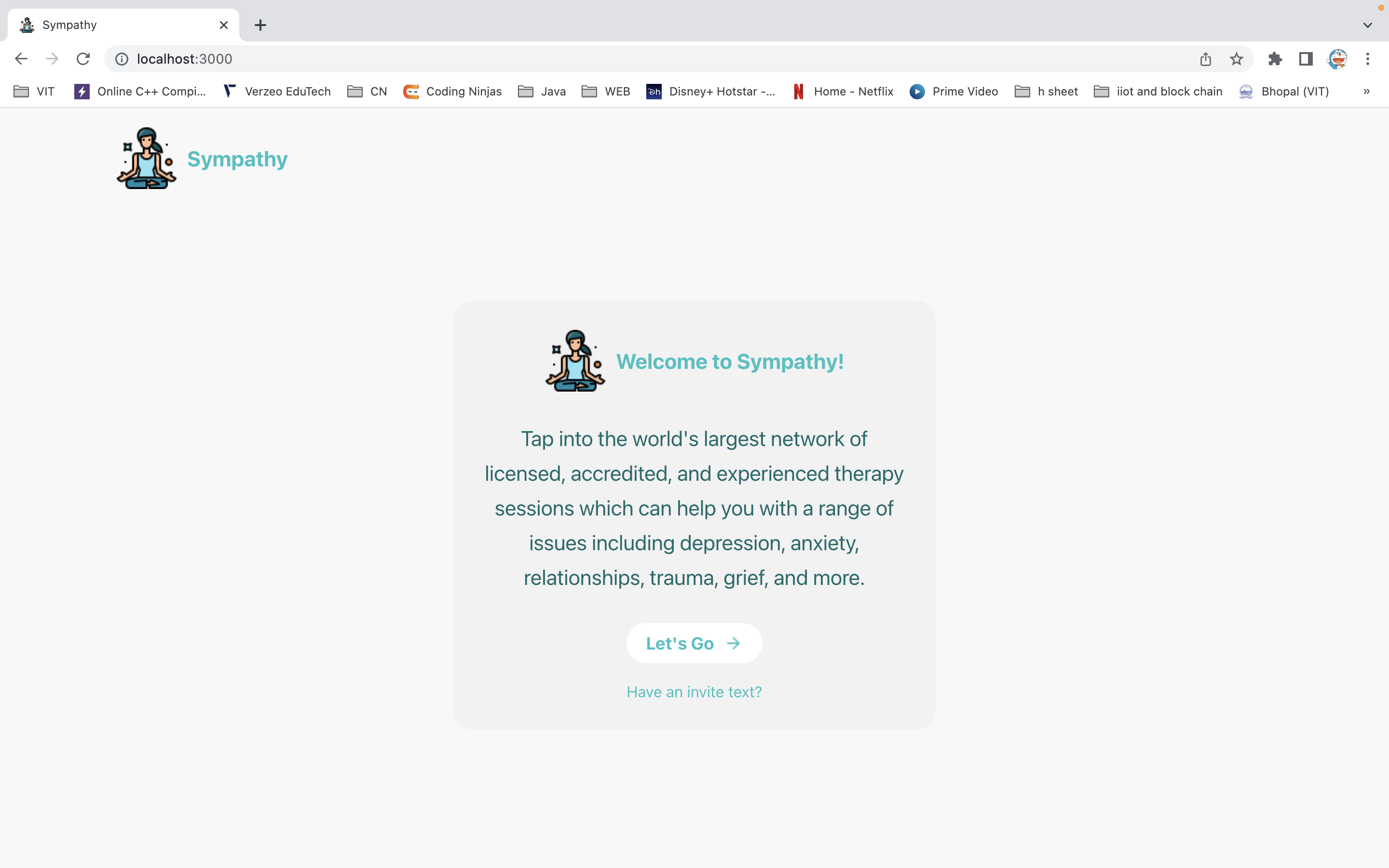Open Chrome's three-dot menu

pos(1368,58)
